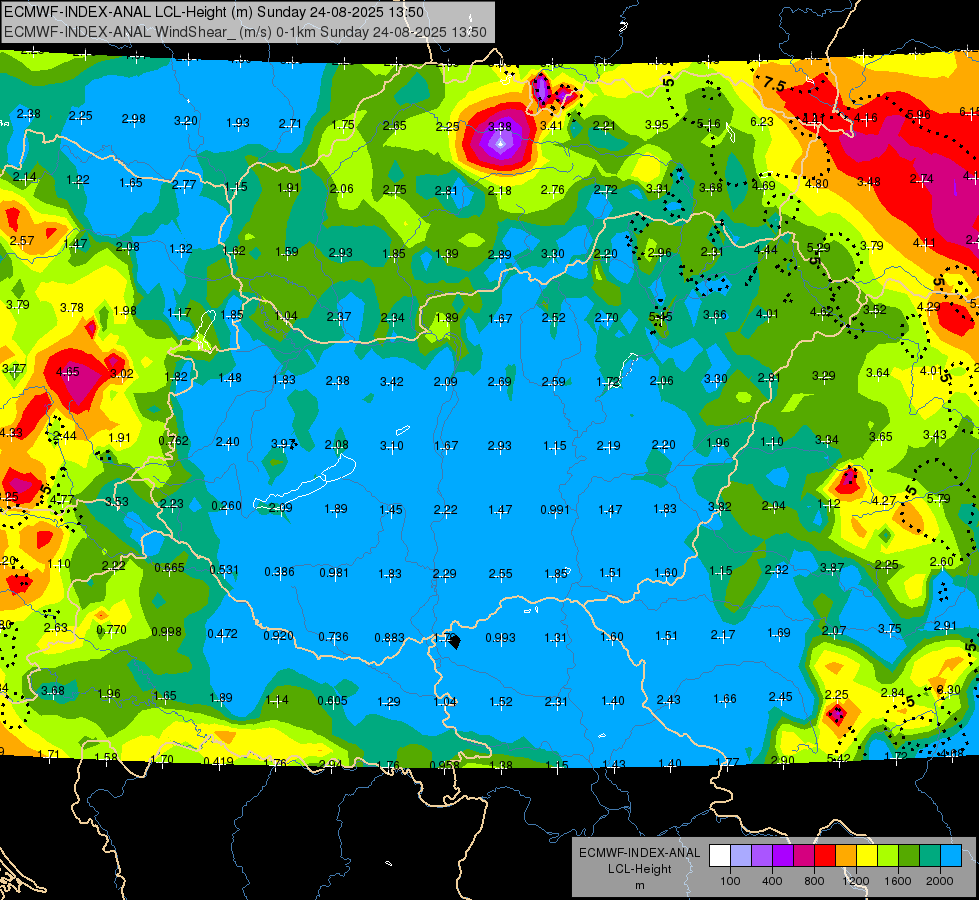Click the wind shear value 0.736
The width and height of the screenshot is (979, 900).
coord(333,636)
